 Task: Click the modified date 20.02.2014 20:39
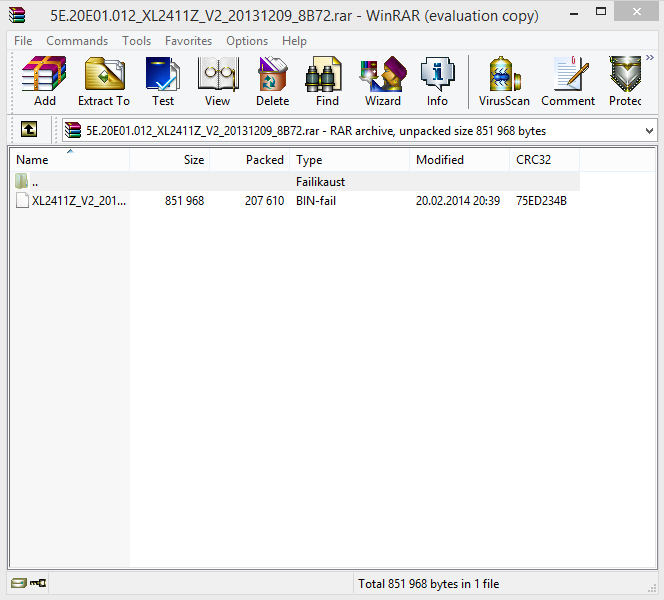point(458,200)
